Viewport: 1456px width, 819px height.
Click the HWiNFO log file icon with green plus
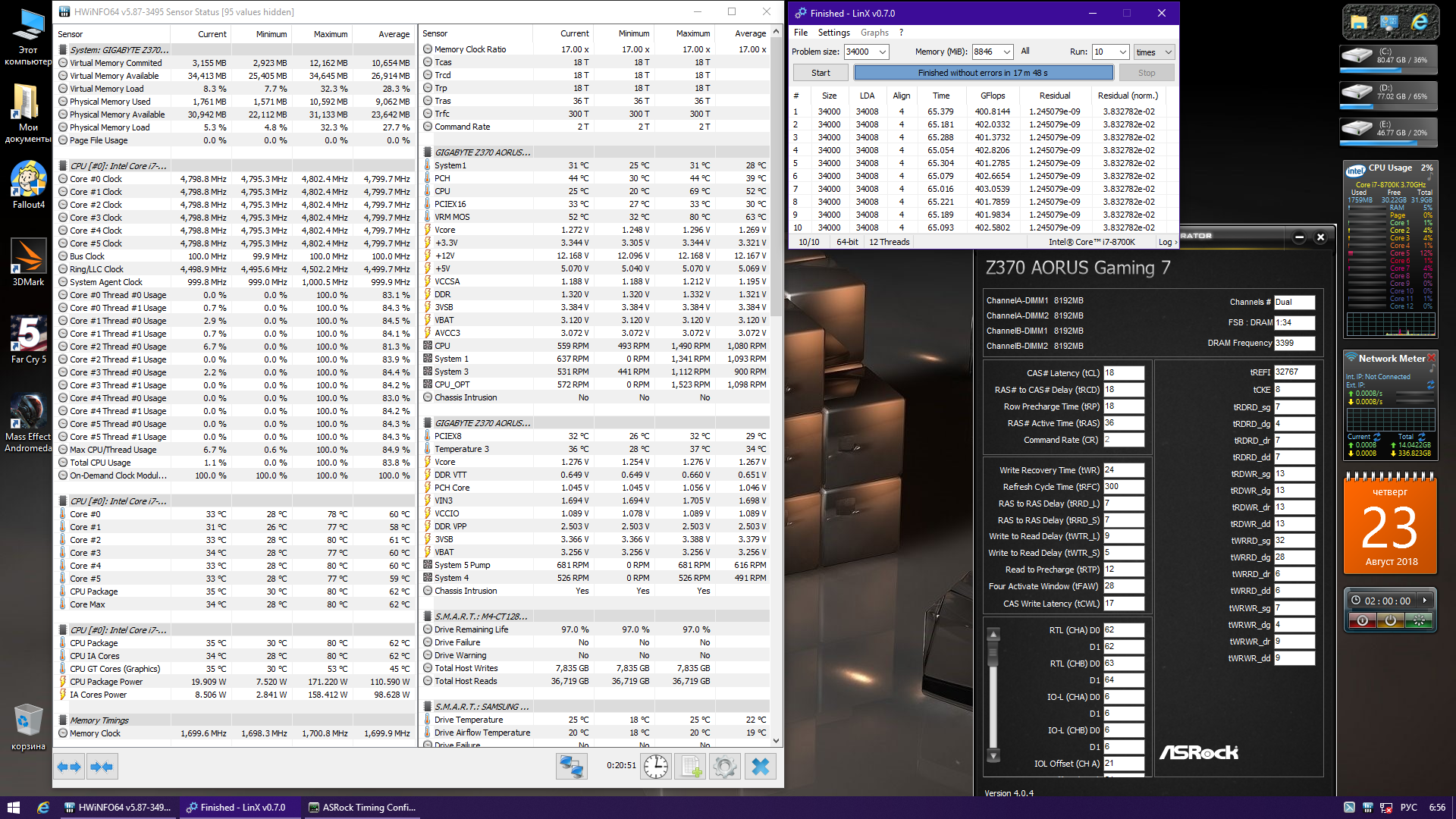point(691,767)
